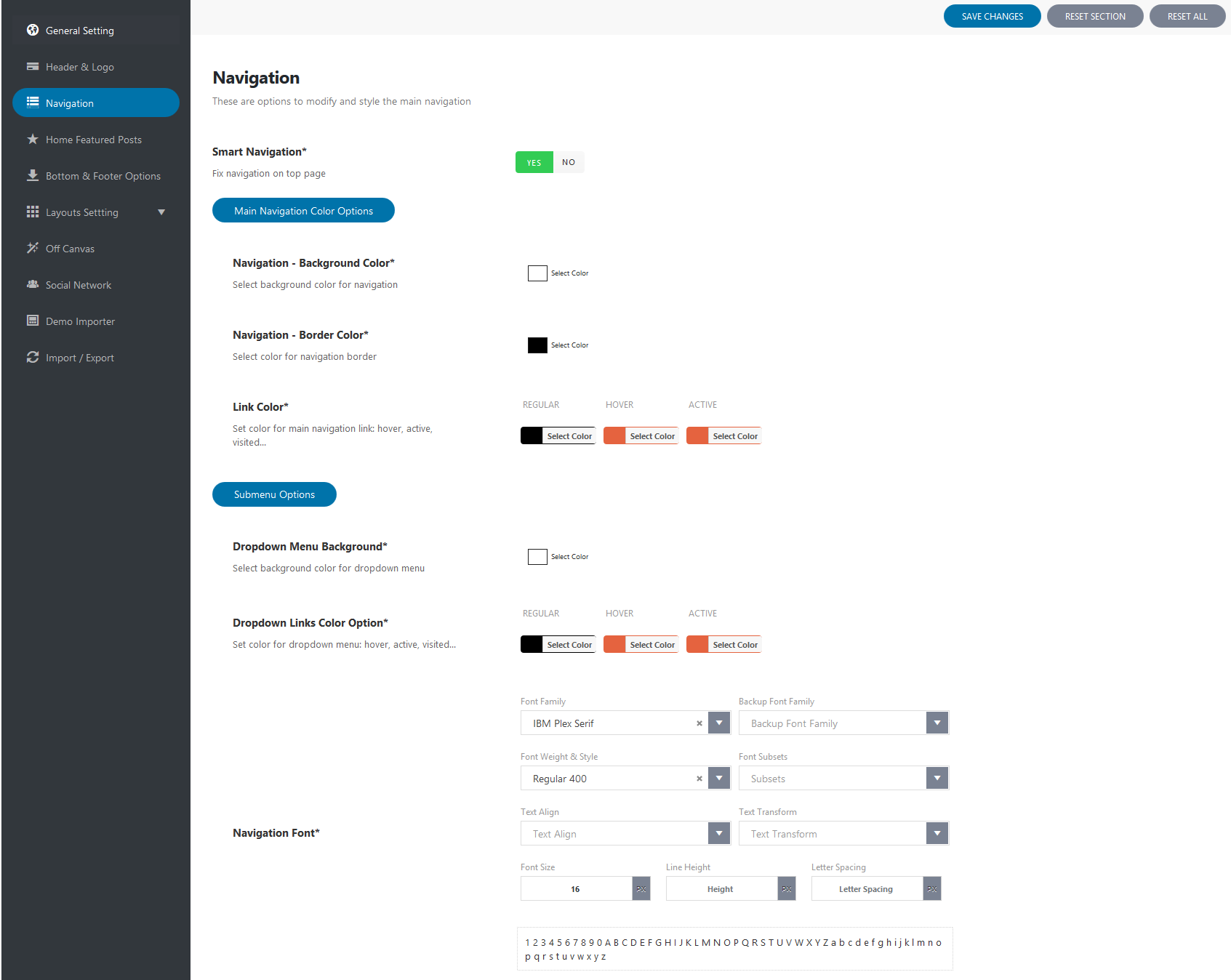Click the Header & Logo sidebar icon
Image resolution: width=1231 pixels, height=980 pixels.
(x=33, y=66)
